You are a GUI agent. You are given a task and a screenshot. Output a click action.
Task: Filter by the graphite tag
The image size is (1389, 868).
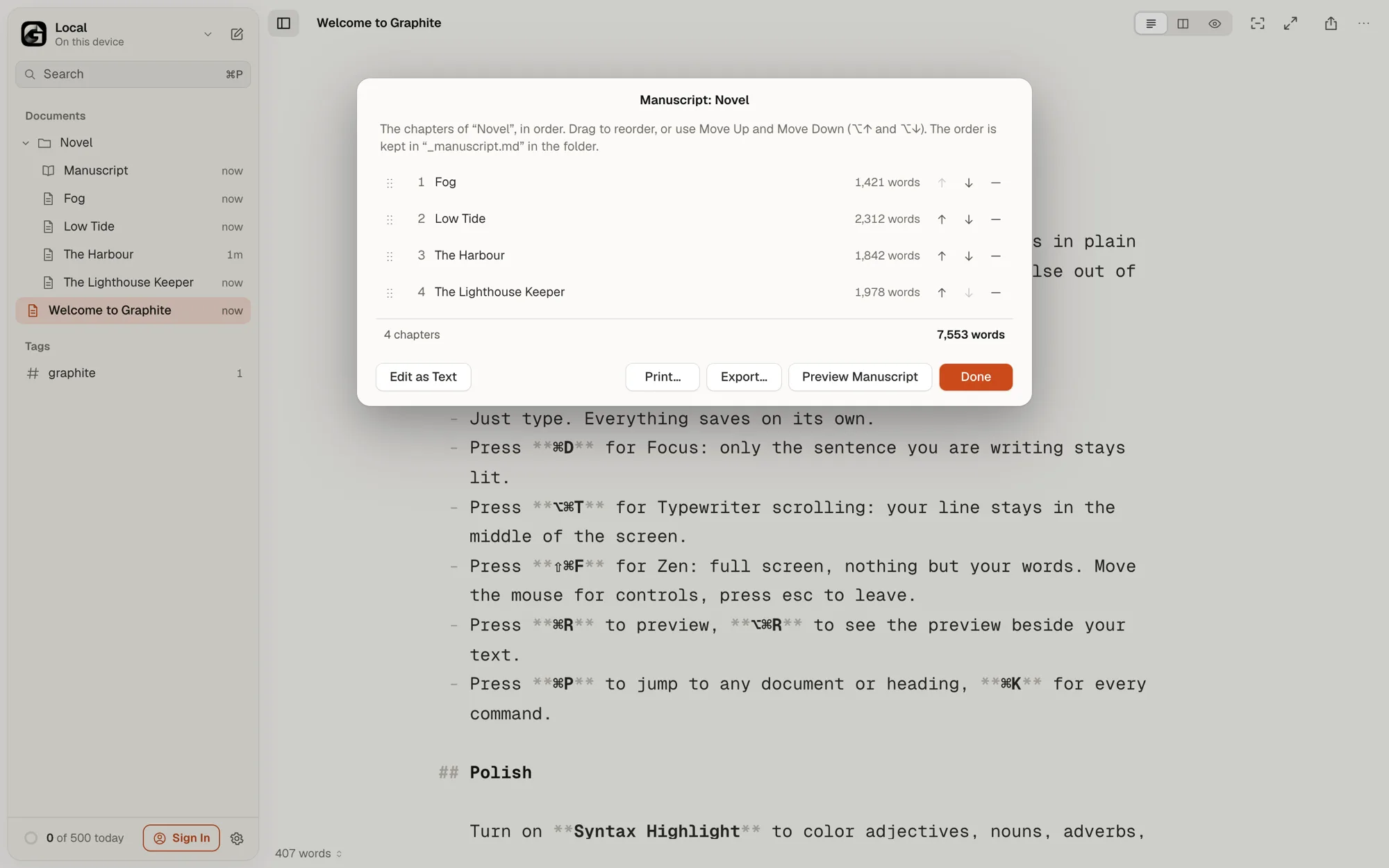[133, 373]
